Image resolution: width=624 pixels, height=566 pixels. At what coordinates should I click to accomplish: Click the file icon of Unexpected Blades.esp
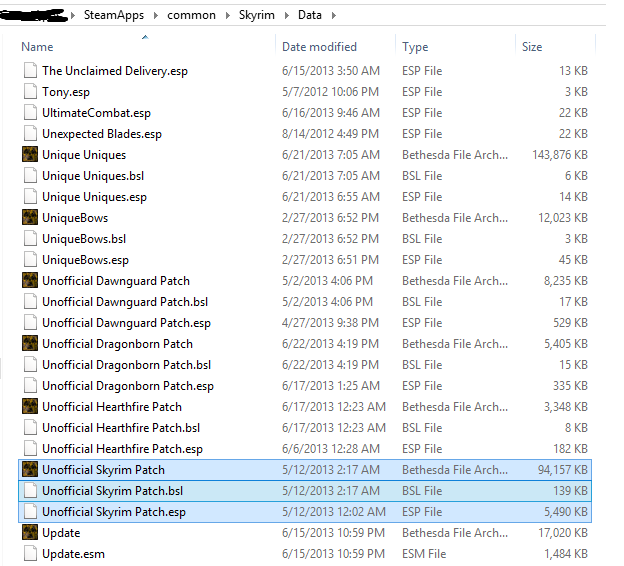pos(30,134)
